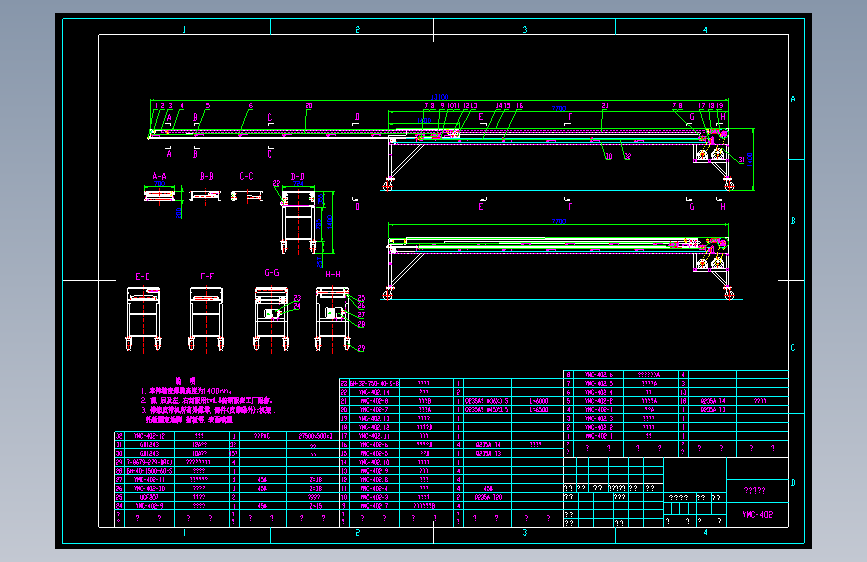
Task: Click the B-B section view title
Action: coord(207,176)
